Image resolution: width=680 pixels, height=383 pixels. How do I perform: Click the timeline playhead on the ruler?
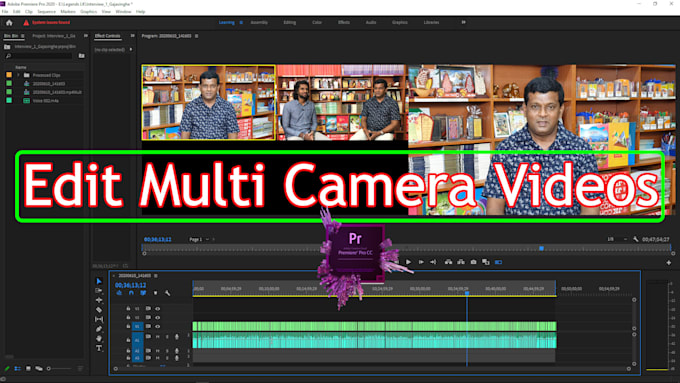click(x=467, y=294)
